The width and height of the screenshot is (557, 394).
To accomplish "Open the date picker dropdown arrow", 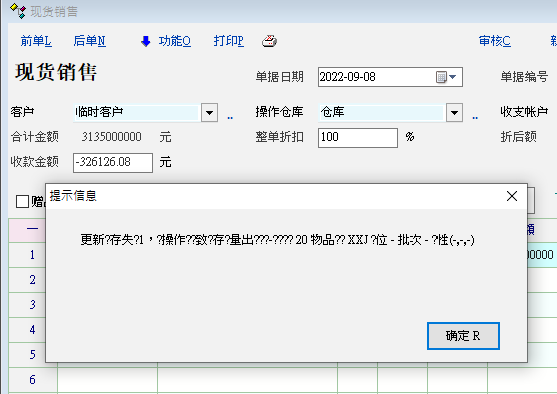I will click(453, 77).
